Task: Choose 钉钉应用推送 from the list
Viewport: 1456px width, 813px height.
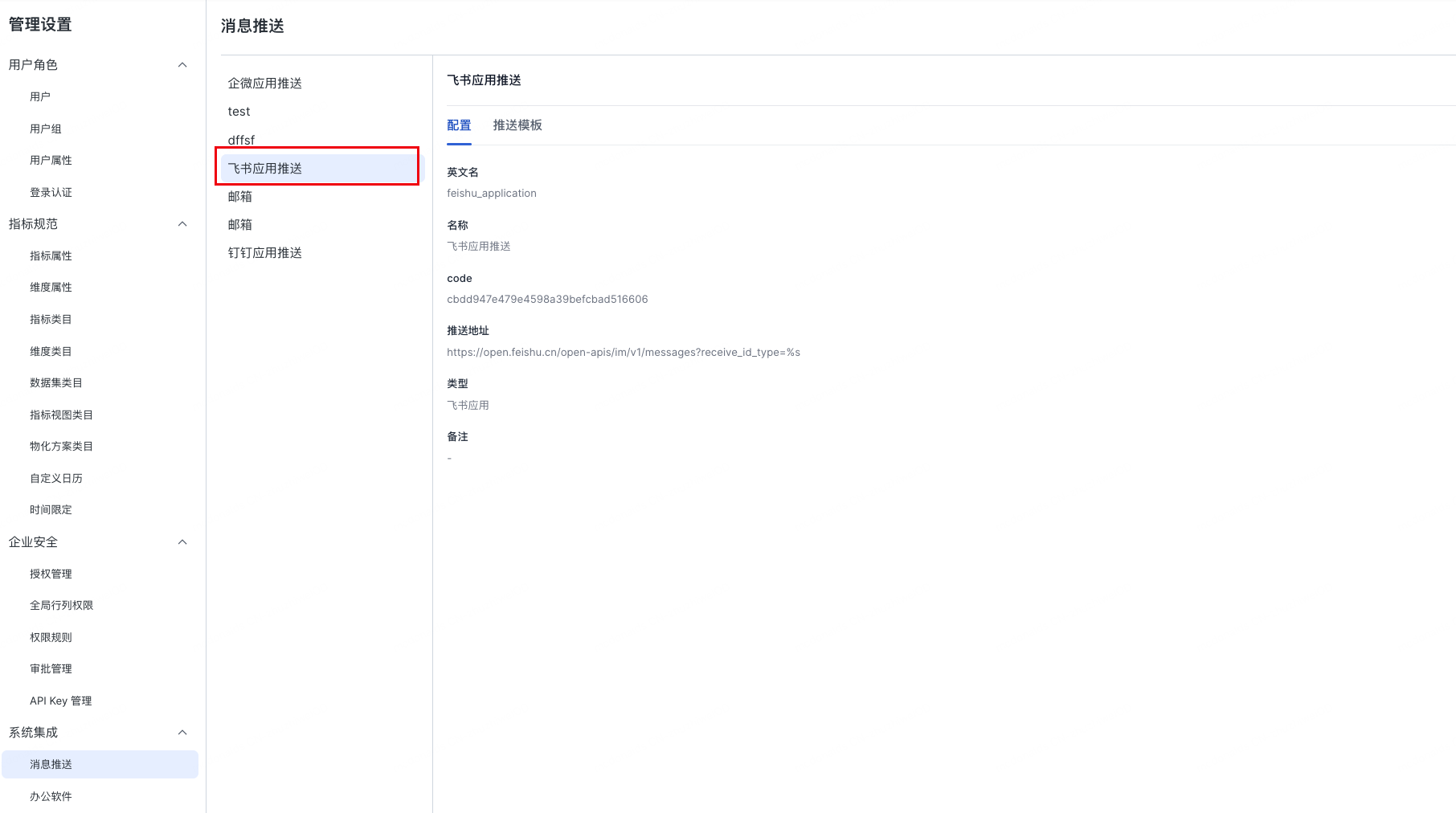Action: (264, 253)
